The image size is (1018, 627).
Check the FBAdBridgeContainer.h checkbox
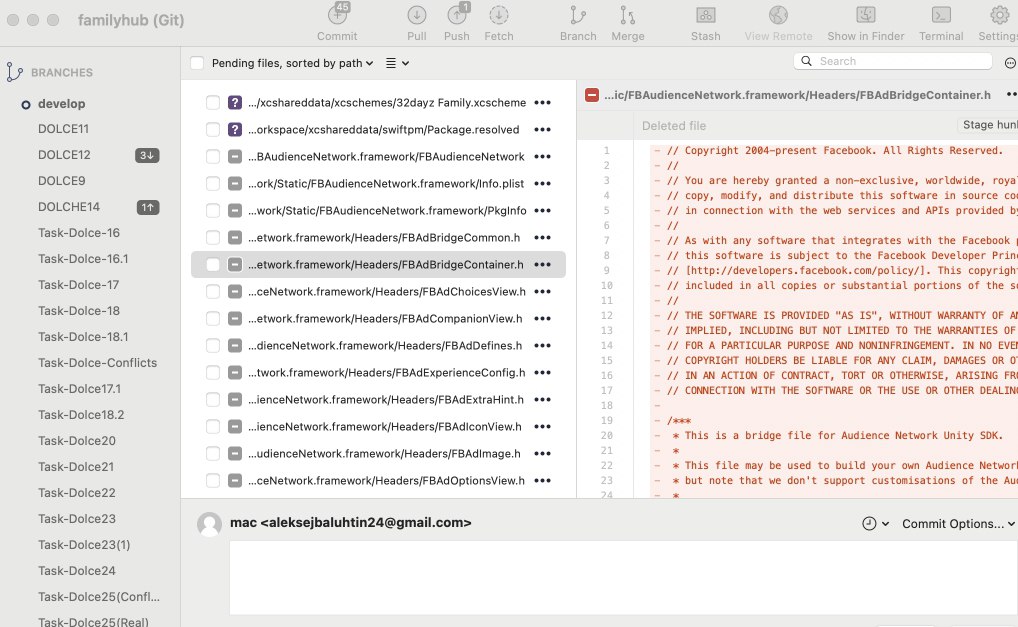213,265
